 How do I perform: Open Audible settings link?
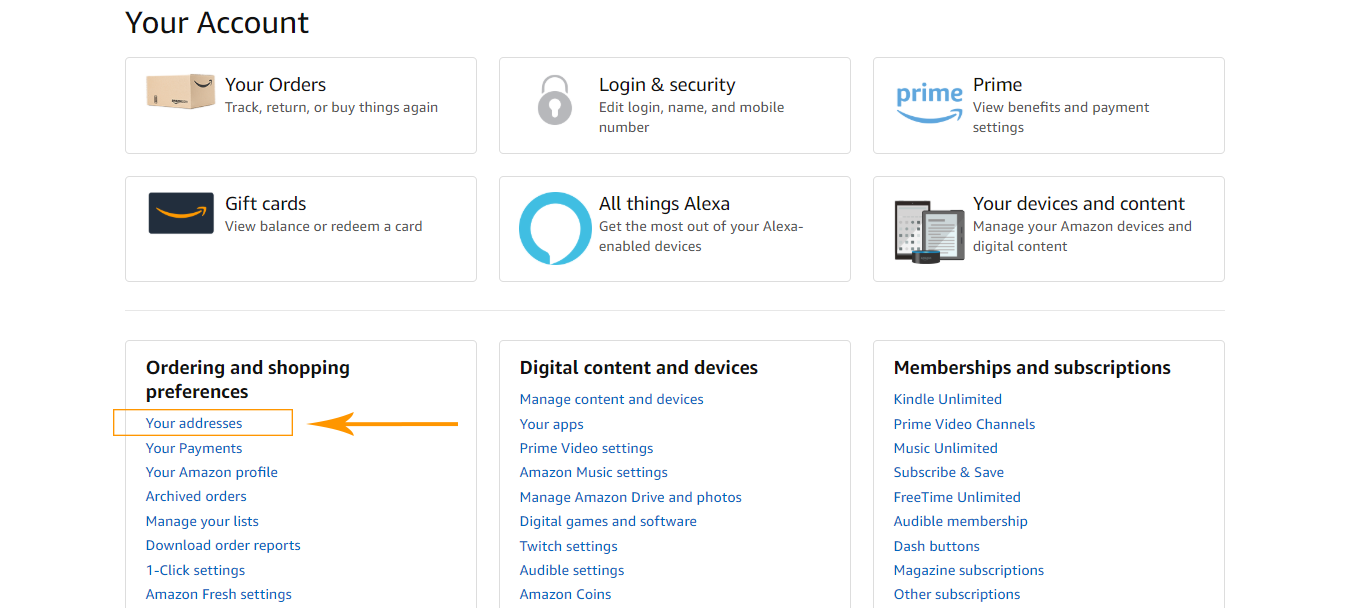click(x=572, y=570)
